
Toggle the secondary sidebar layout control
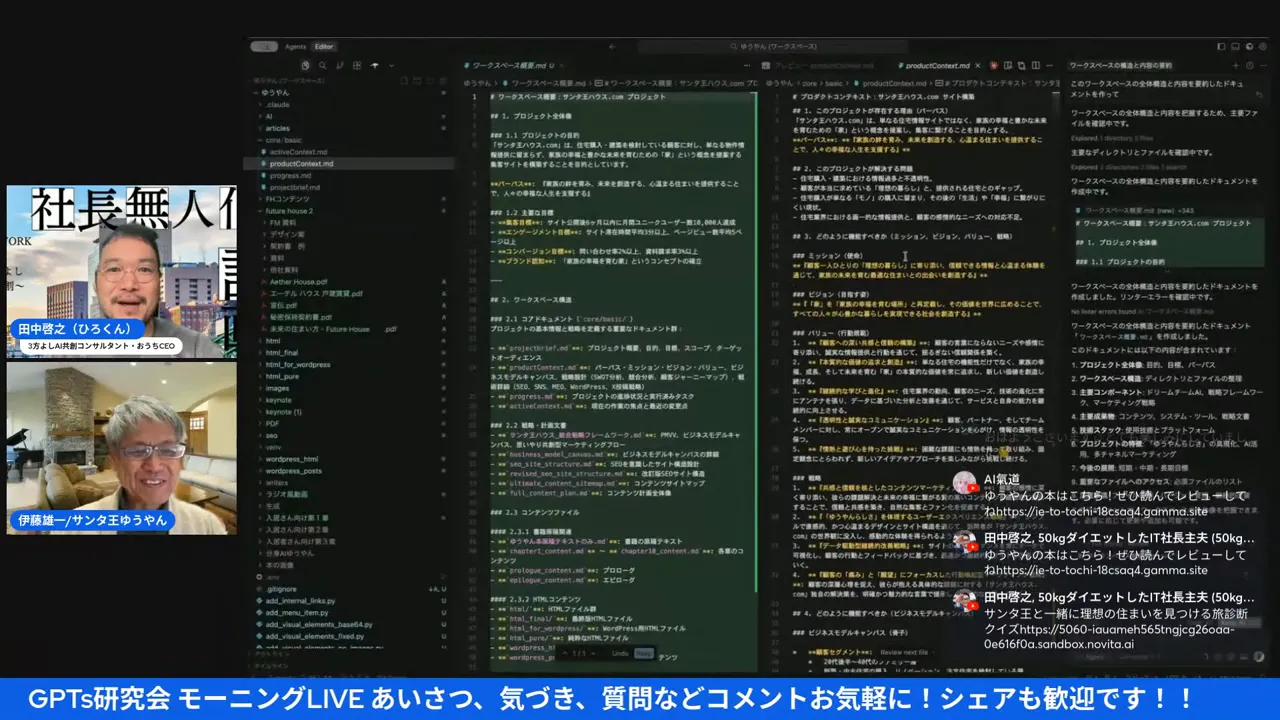pyautogui.click(x=1250, y=46)
